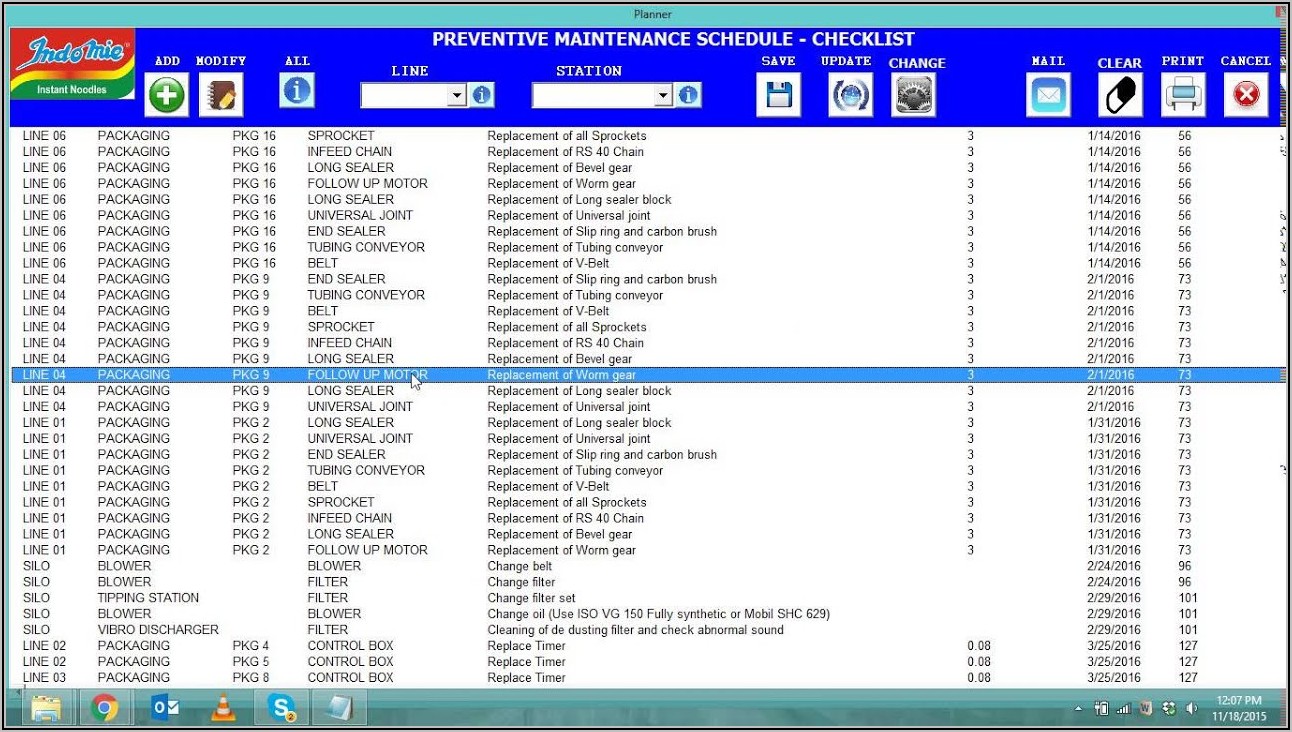Open Google Chrome from the taskbar
The height and width of the screenshot is (732, 1292).
[x=103, y=708]
